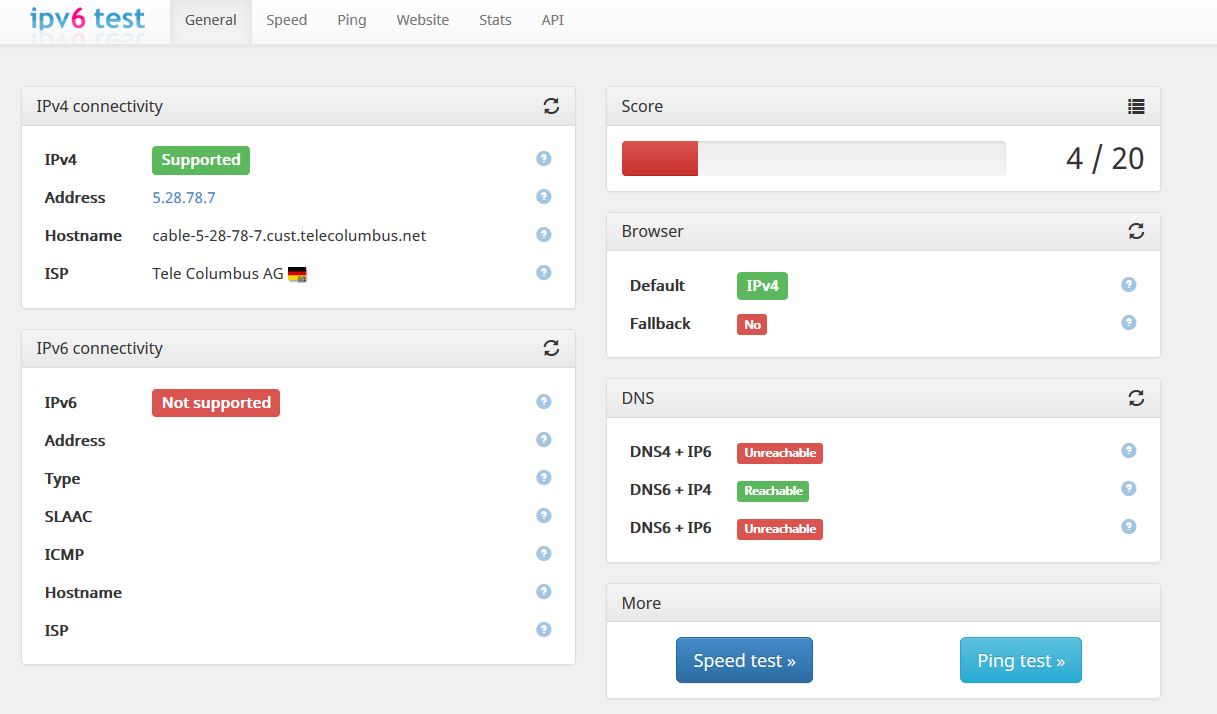
Task: Click the Speed test button
Action: (x=744, y=660)
